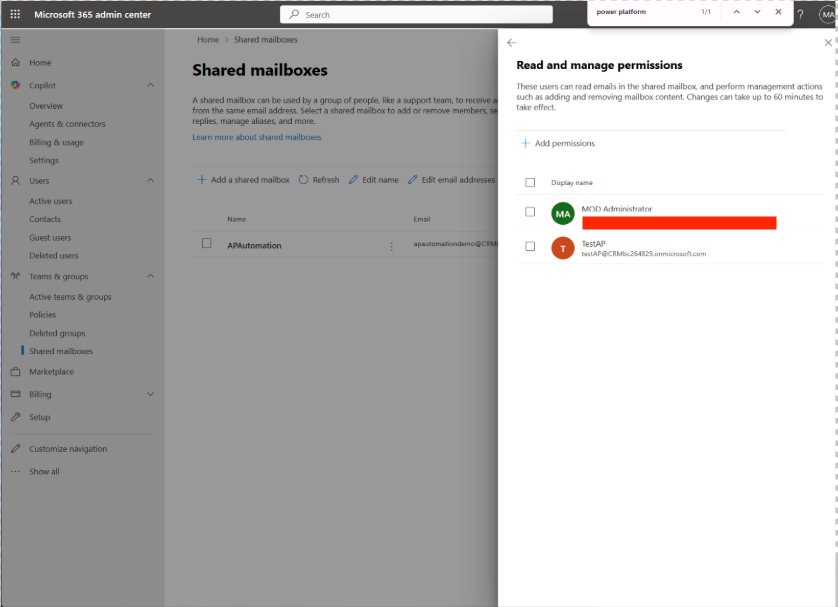This screenshot has width=838, height=607.
Task: Click the back arrow in permissions panel
Action: [512, 43]
